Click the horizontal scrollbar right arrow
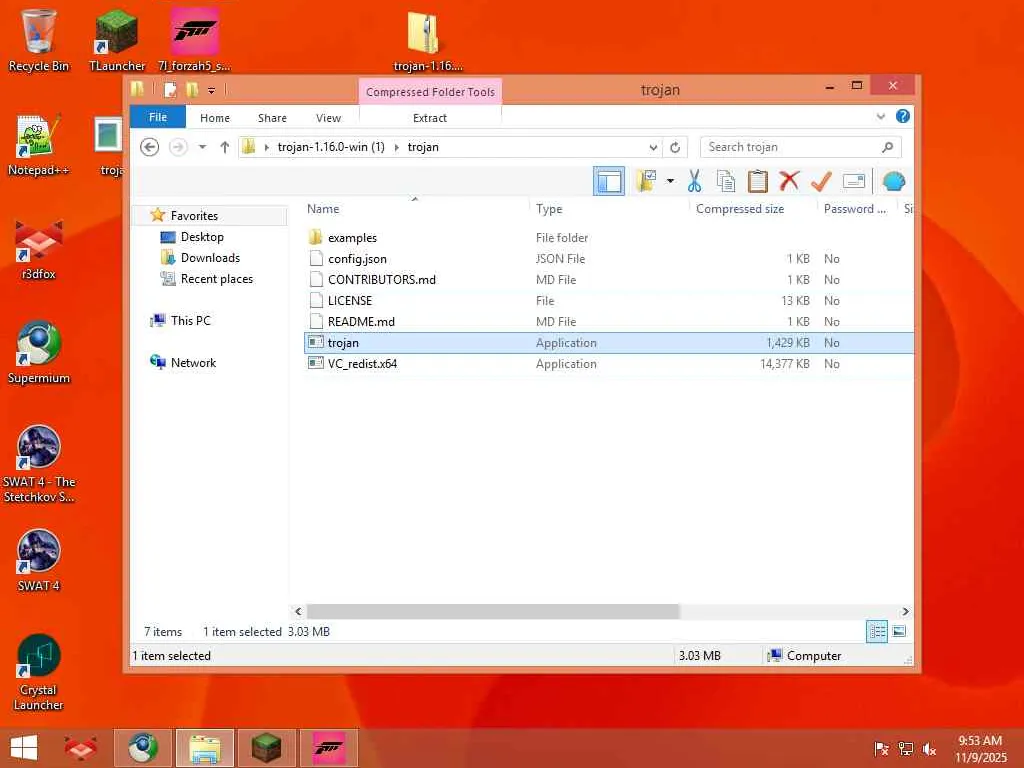Image resolution: width=1024 pixels, height=768 pixels. [x=905, y=611]
